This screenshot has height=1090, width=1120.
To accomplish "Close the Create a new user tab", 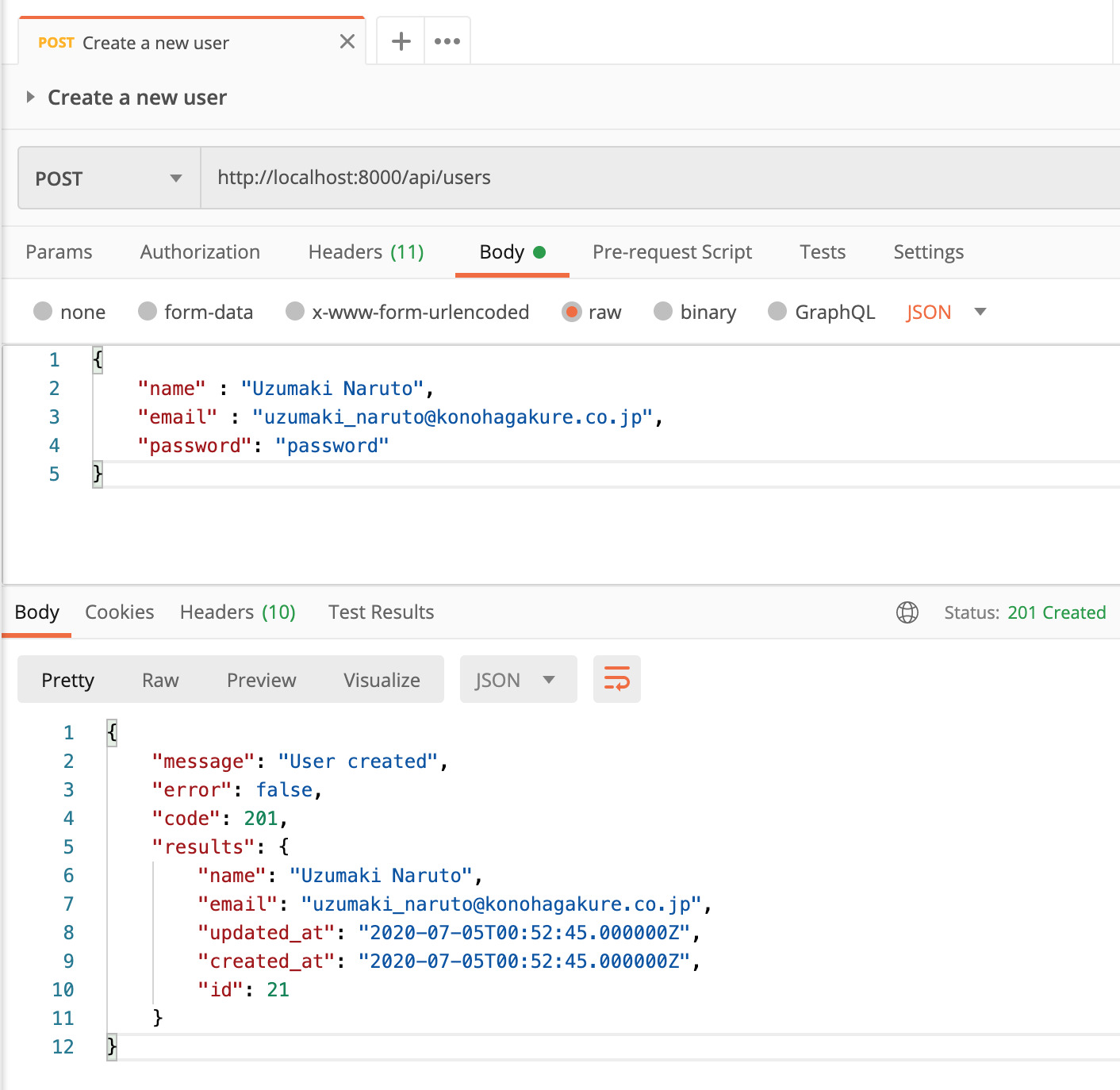I will 347,41.
